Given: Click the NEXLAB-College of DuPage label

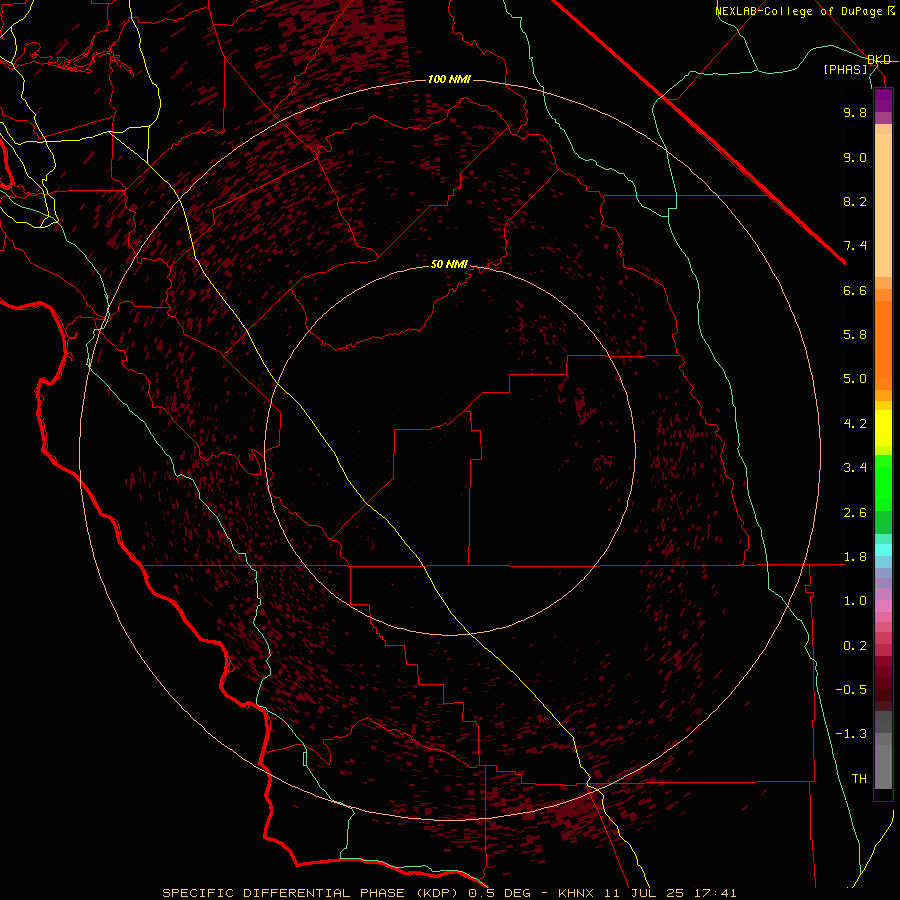Looking at the screenshot, I should pyautogui.click(x=801, y=11).
